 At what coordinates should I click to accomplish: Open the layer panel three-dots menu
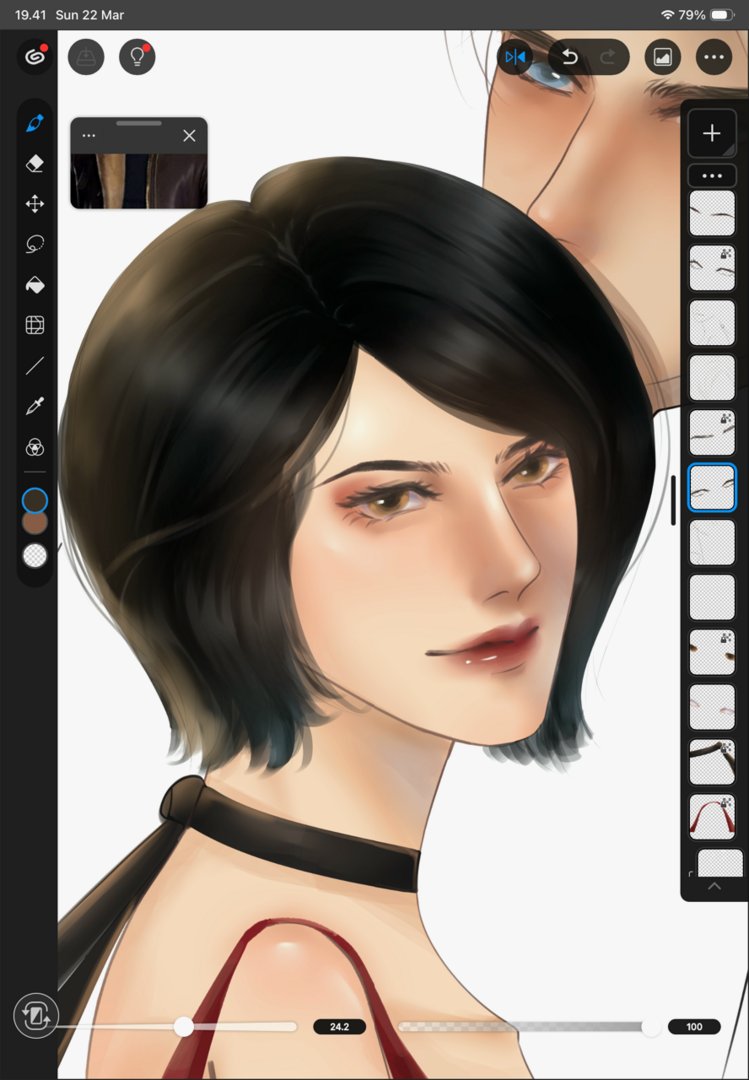(712, 176)
